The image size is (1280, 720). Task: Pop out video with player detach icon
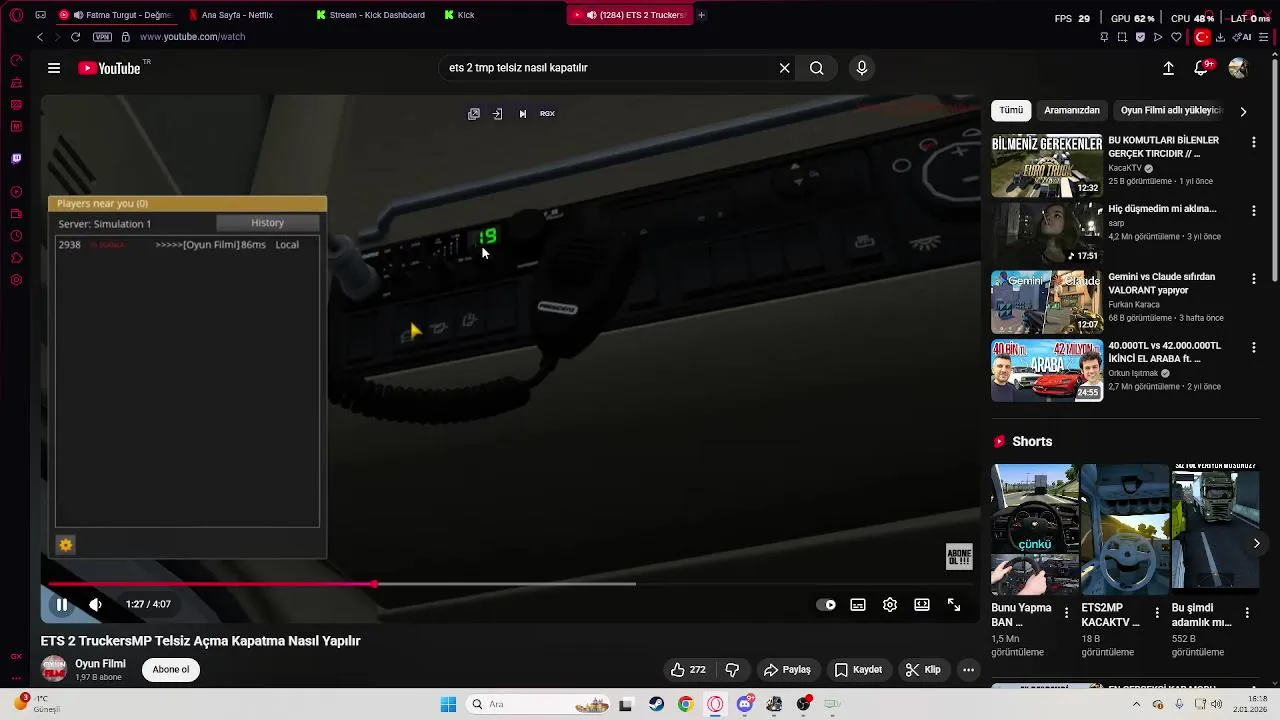[474, 114]
